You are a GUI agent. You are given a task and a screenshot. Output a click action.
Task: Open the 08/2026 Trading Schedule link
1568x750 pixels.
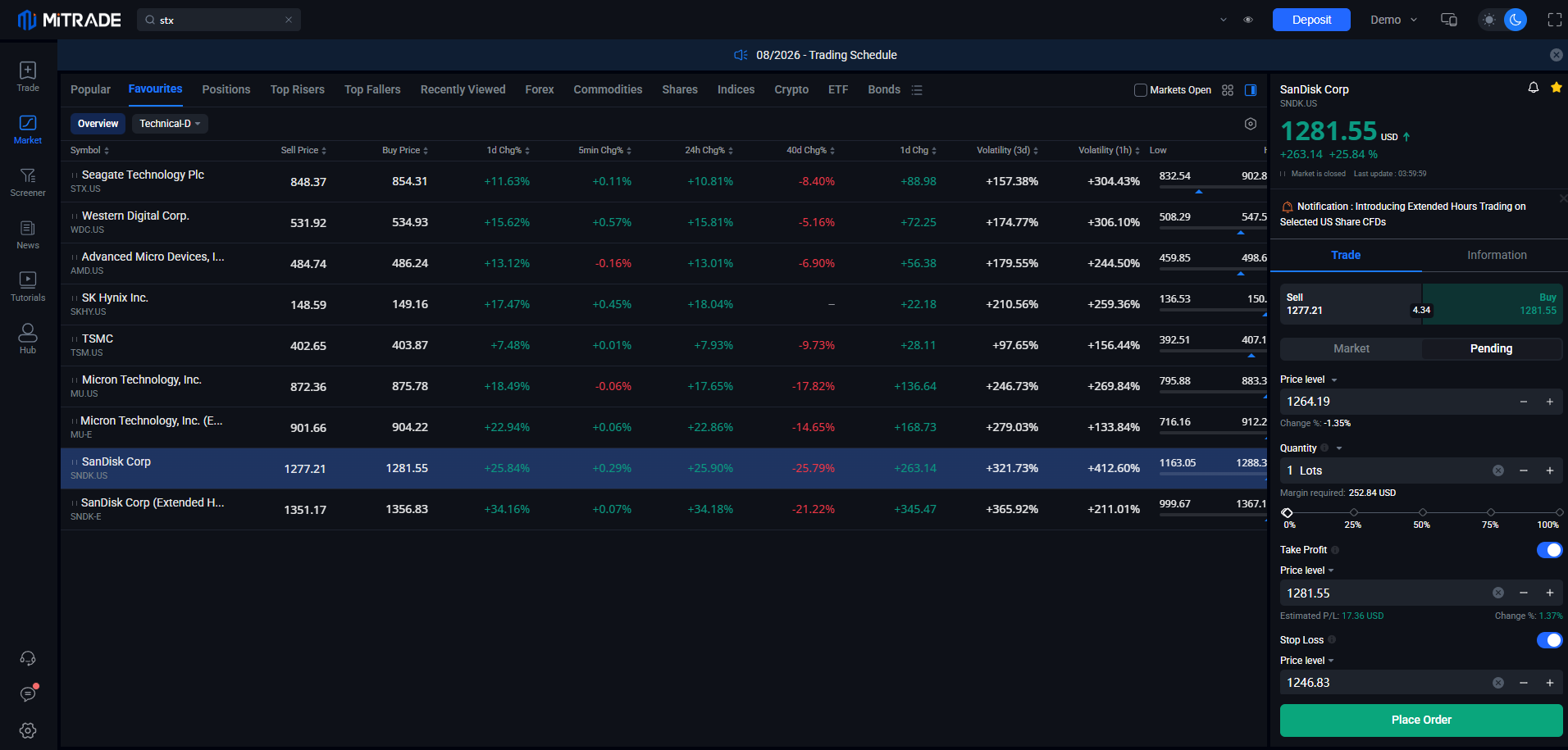[827, 55]
